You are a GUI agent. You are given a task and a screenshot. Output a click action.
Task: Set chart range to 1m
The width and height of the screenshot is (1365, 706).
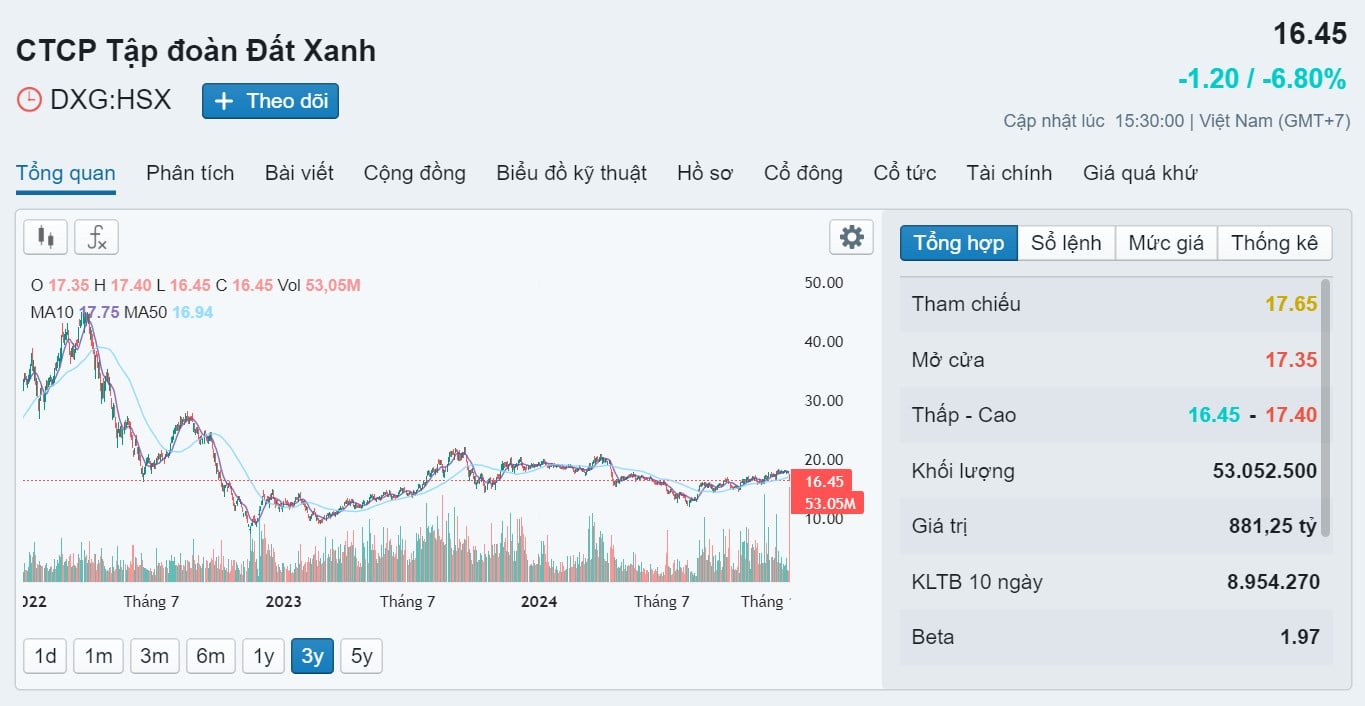click(98, 656)
